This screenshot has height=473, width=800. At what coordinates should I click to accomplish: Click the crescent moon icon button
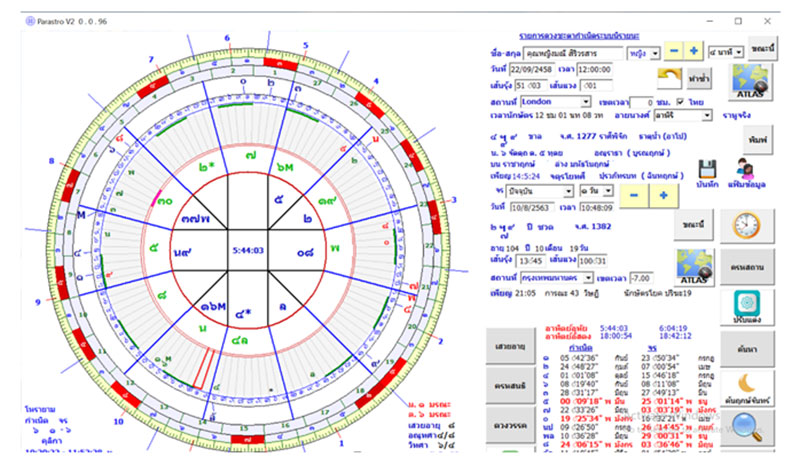coord(747,388)
